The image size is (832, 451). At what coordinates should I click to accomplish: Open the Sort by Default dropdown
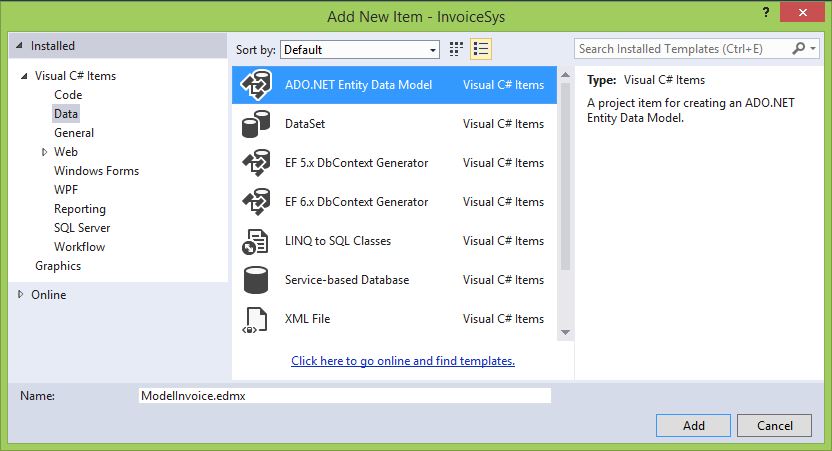(x=360, y=50)
